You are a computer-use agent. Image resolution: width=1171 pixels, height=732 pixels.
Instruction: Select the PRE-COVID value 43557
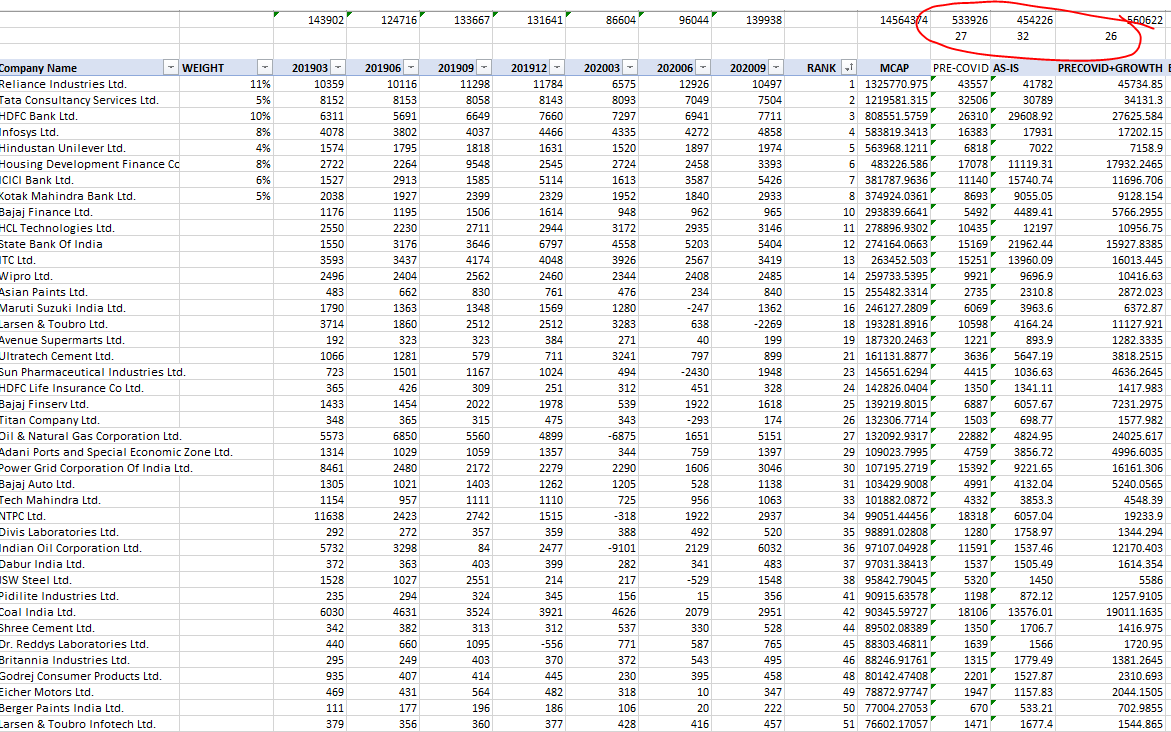[x=960, y=84]
